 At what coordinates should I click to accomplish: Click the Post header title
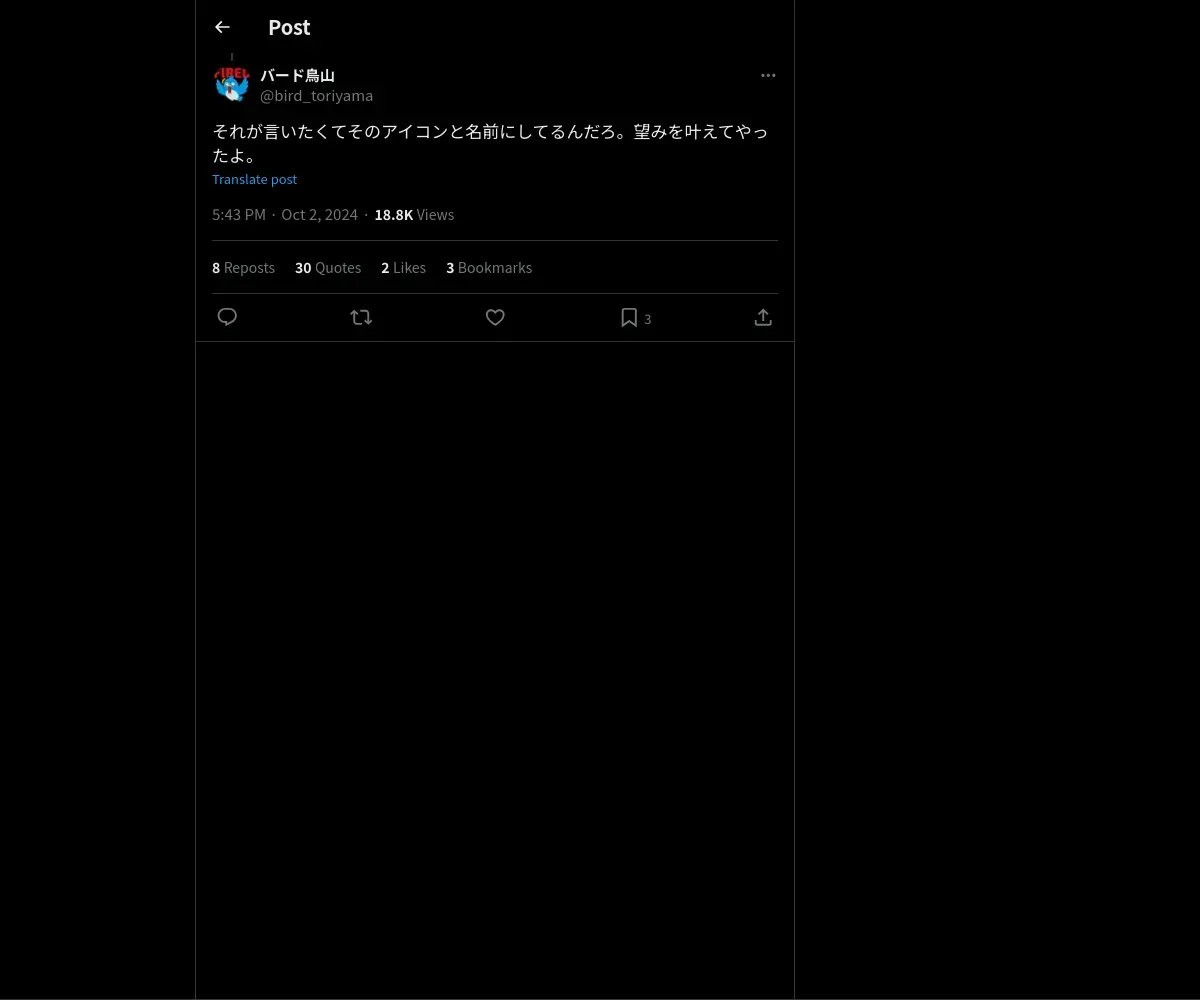pyautogui.click(x=289, y=27)
